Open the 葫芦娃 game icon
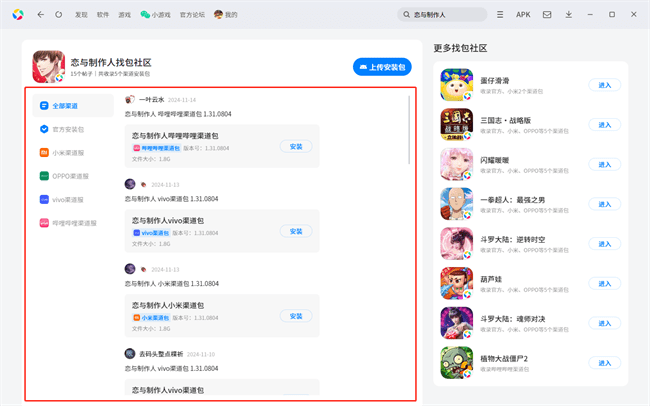This screenshot has width=650, height=406. pyautogui.click(x=456, y=283)
